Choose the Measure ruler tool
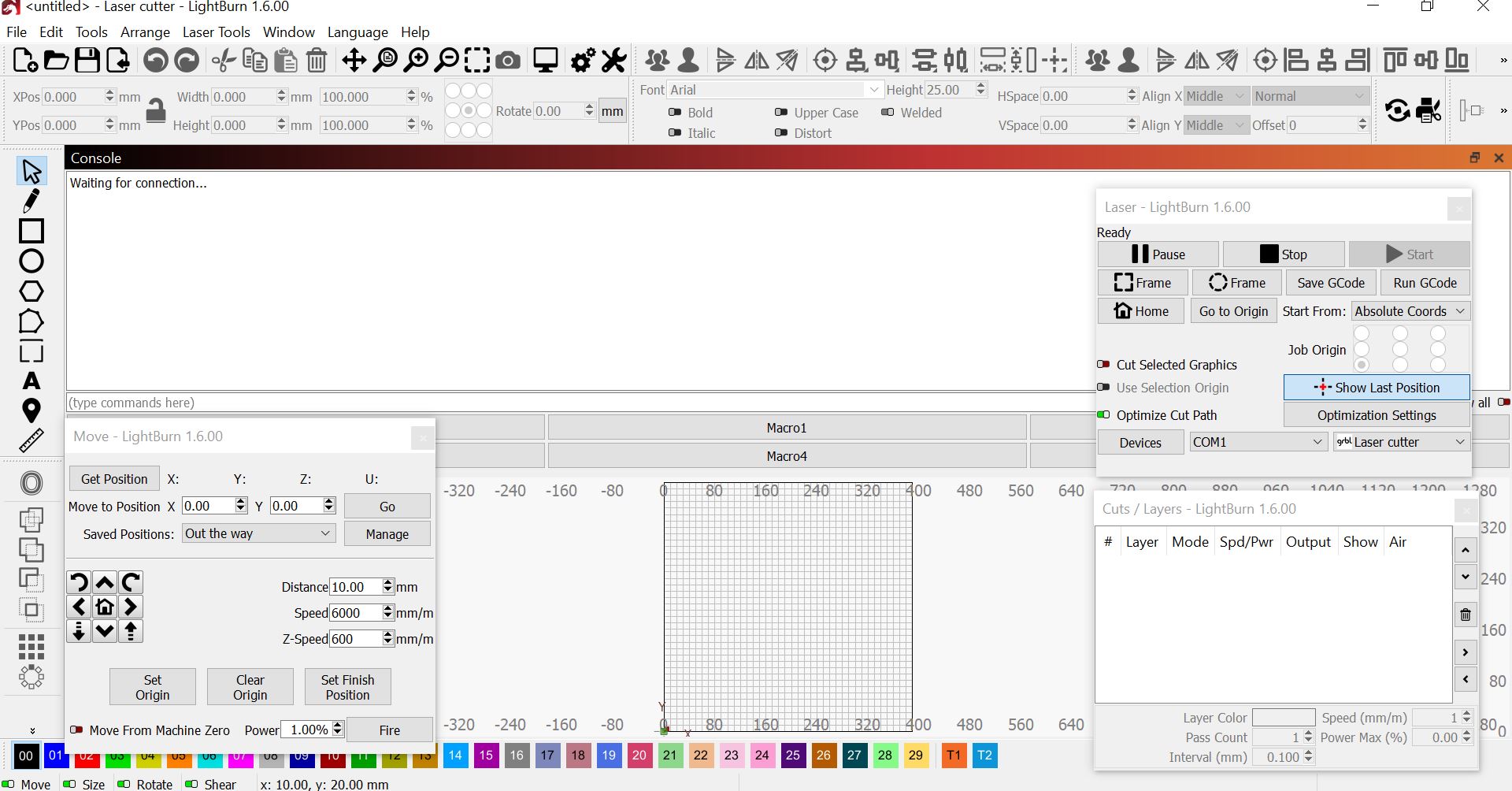Image resolution: width=1512 pixels, height=791 pixels. tap(31, 440)
